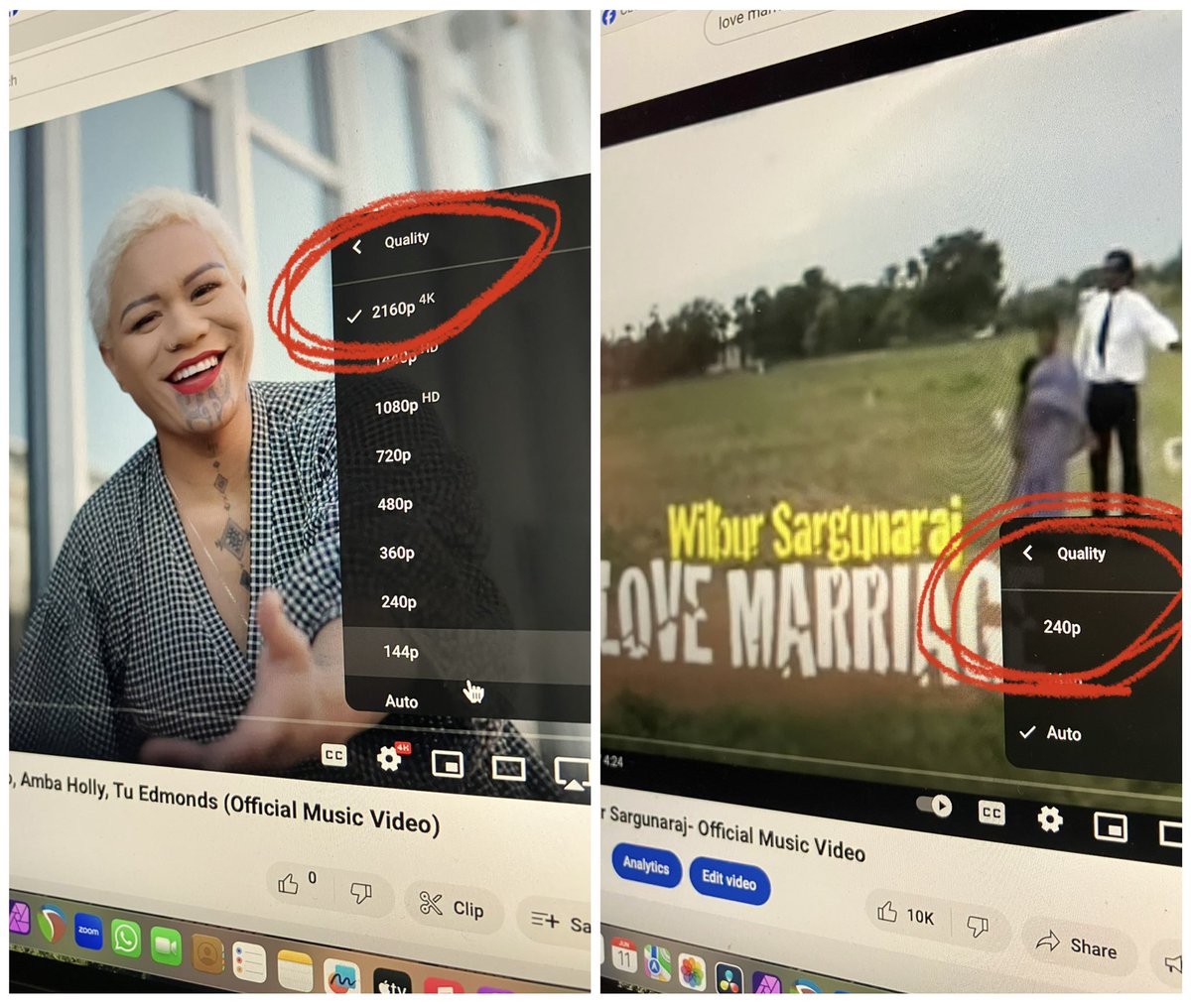Open Contacts app in the dock
This screenshot has height=1008, width=1191.
(x=208, y=953)
